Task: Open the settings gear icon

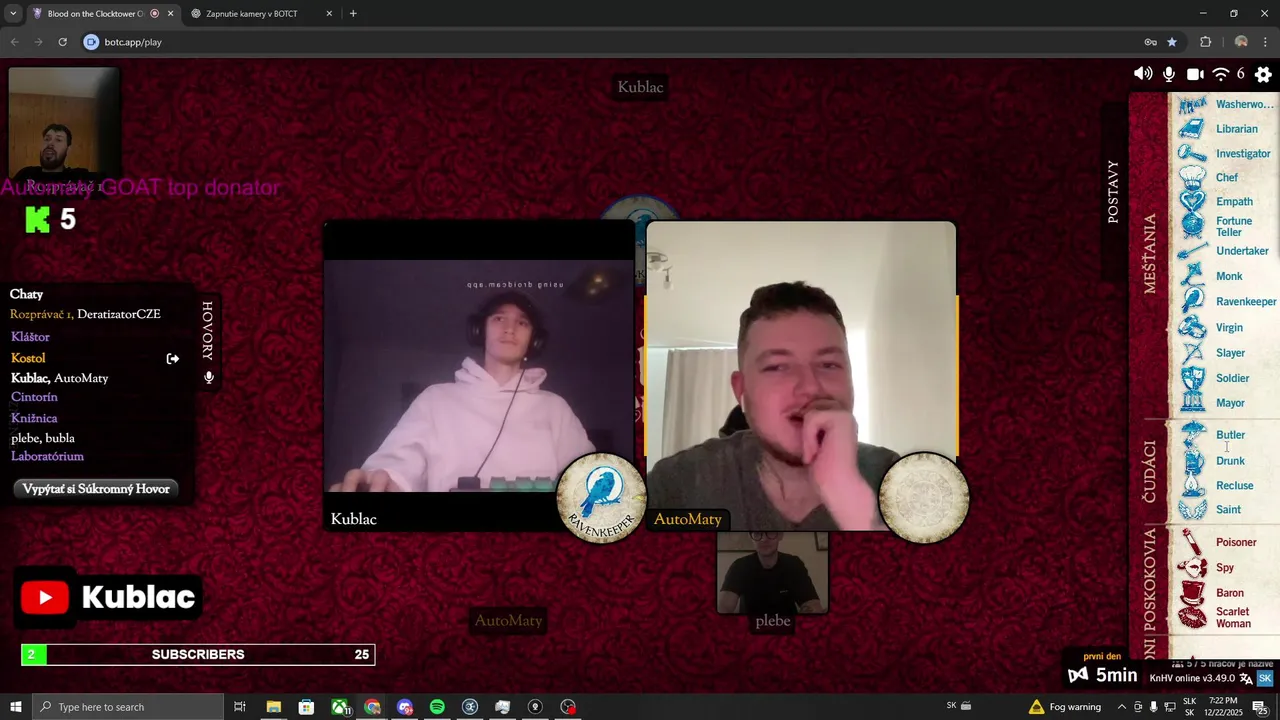Action: [1263, 75]
